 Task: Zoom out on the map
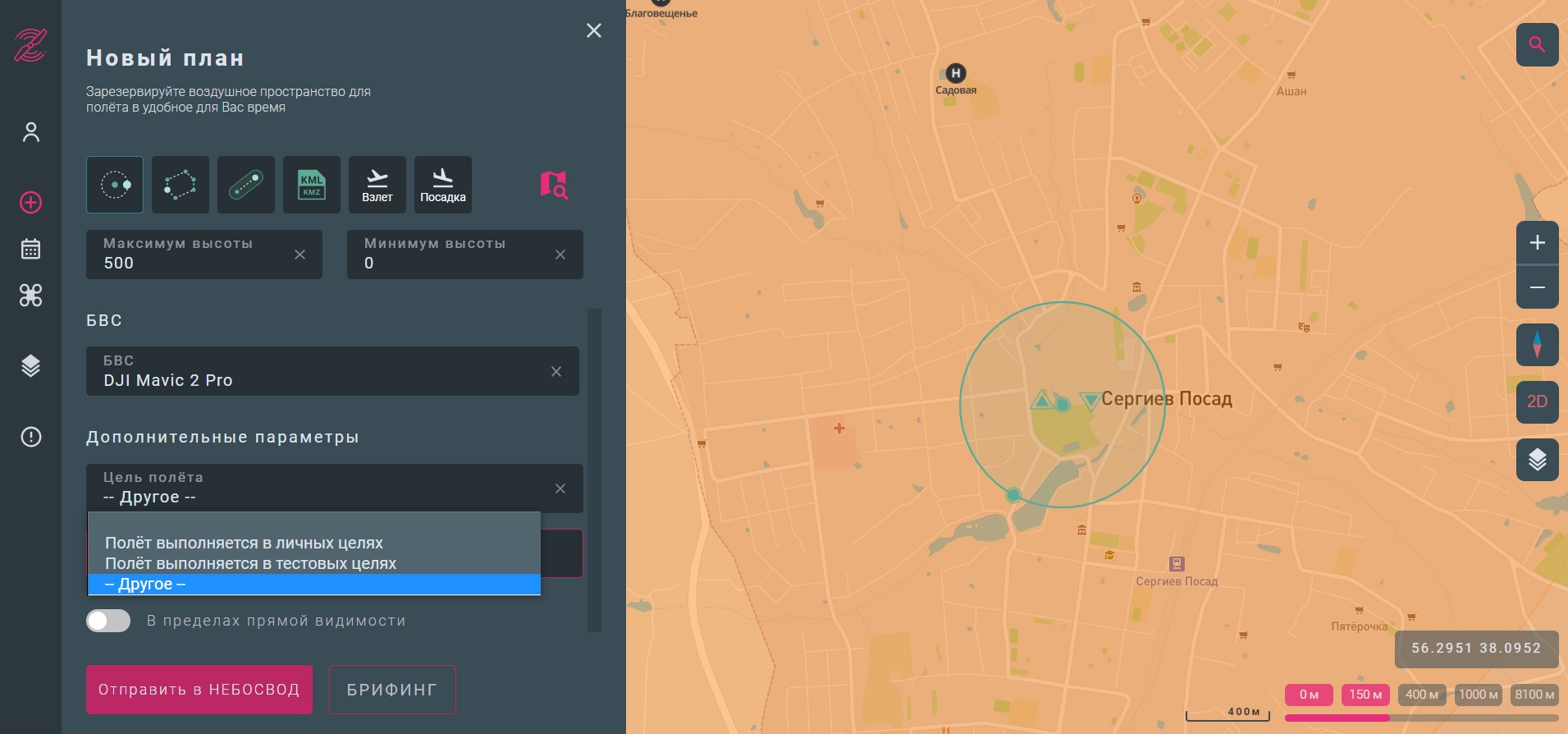[x=1538, y=287]
